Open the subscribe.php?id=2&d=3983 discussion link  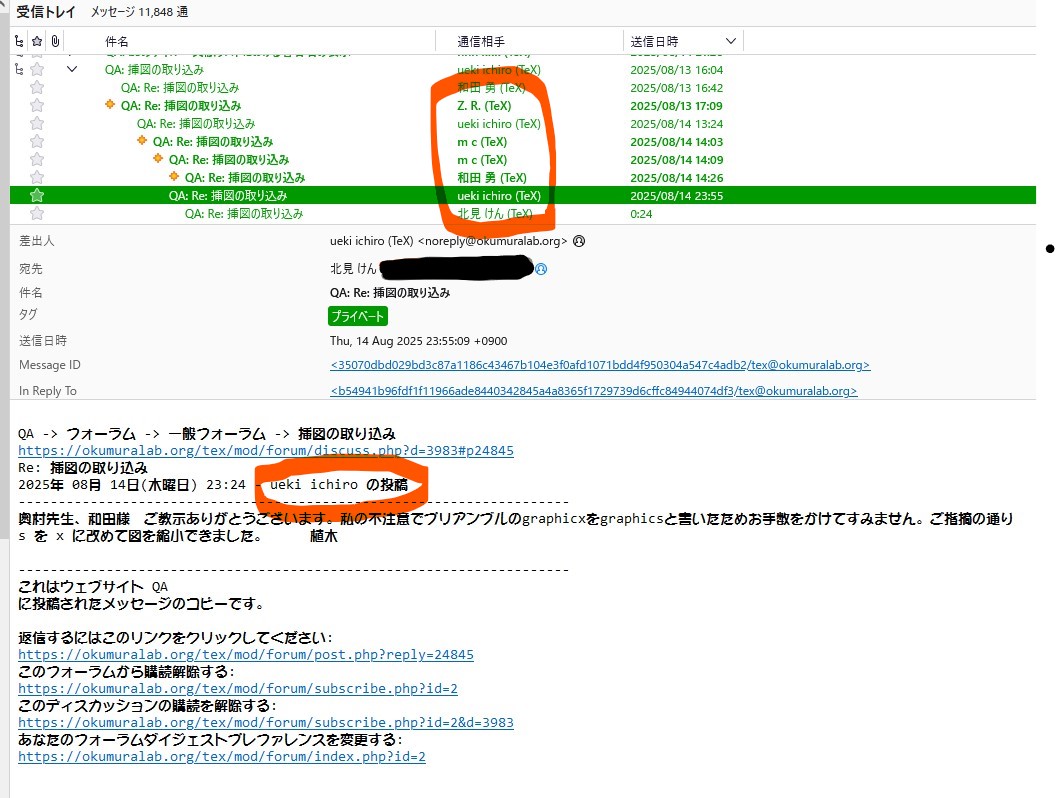click(x=266, y=723)
